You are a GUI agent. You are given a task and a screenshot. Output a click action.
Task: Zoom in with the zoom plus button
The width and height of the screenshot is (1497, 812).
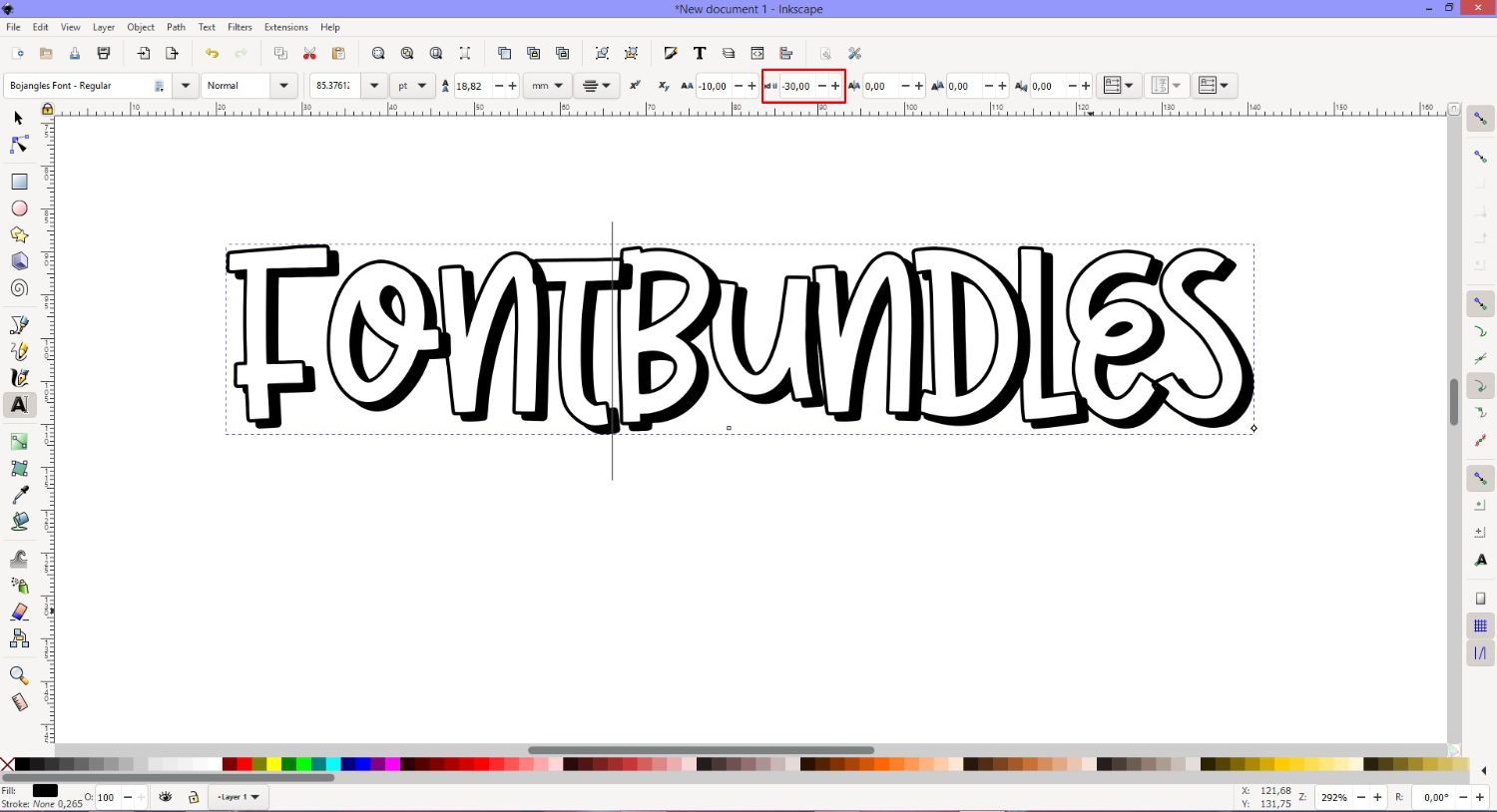pos(1377,797)
